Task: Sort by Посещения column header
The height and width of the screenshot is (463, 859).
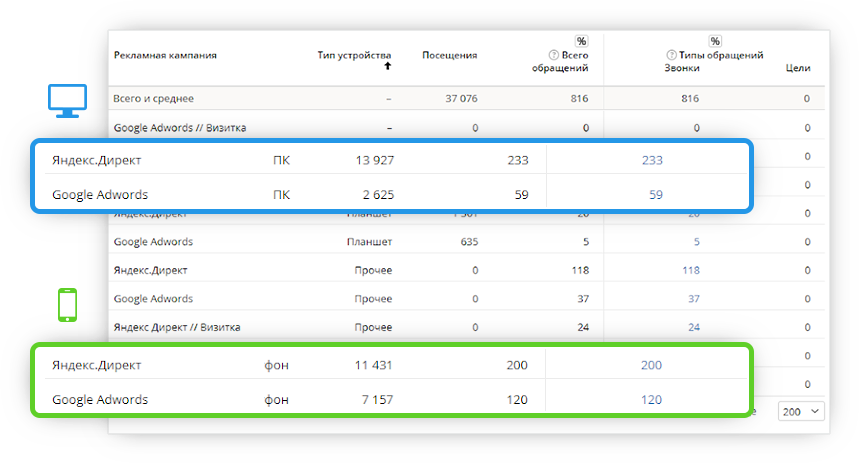Action: [x=449, y=55]
